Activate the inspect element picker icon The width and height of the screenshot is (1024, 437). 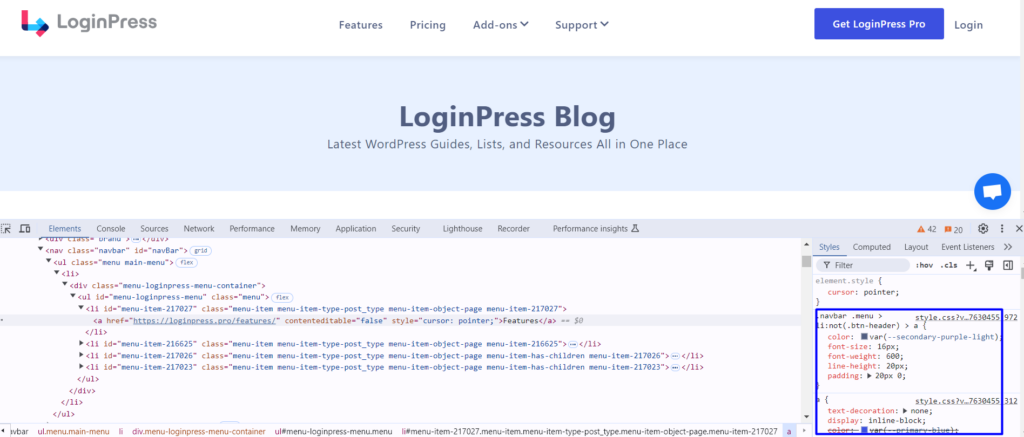click(7, 229)
